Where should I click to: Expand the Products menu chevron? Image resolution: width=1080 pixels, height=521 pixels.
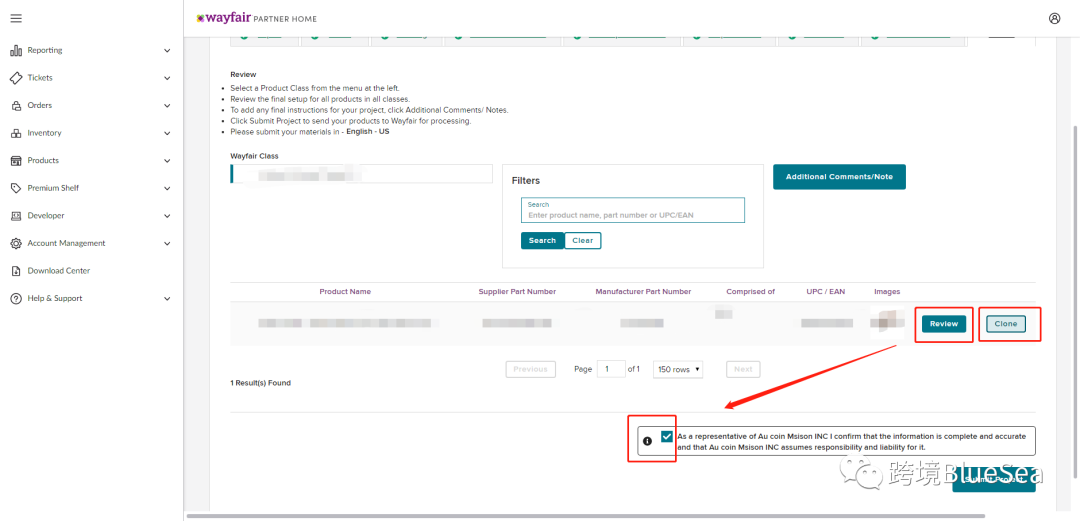[167, 161]
